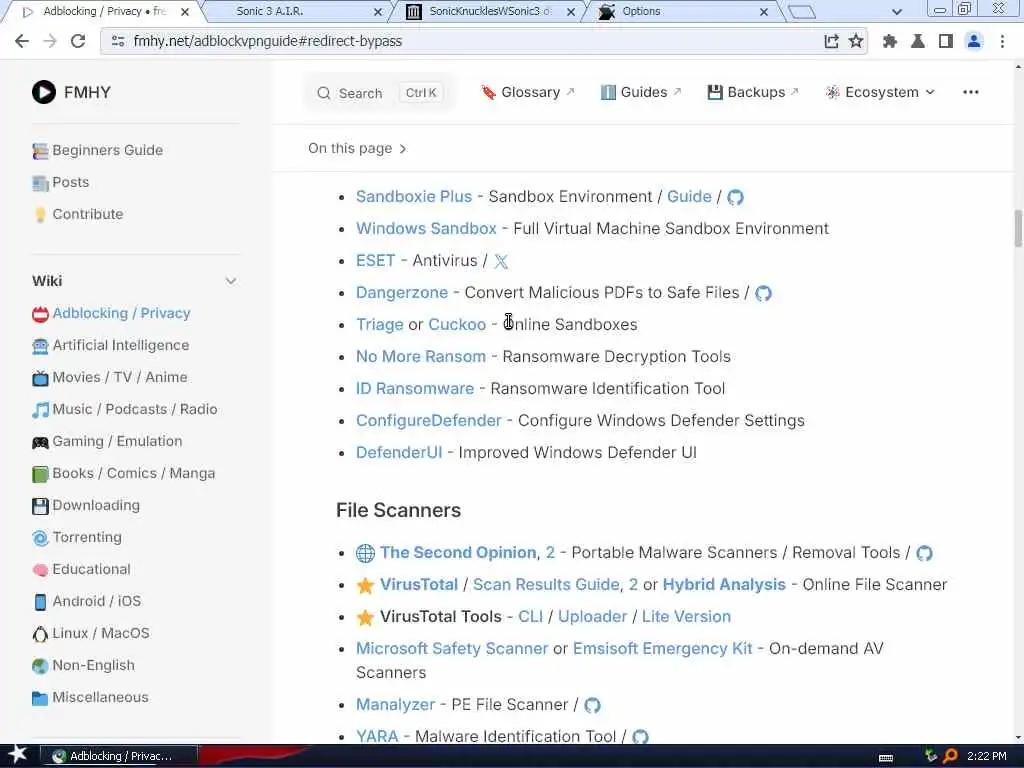This screenshot has height=768, width=1024.
Task: Open Movies / TV / Anime section
Action: click(109, 377)
